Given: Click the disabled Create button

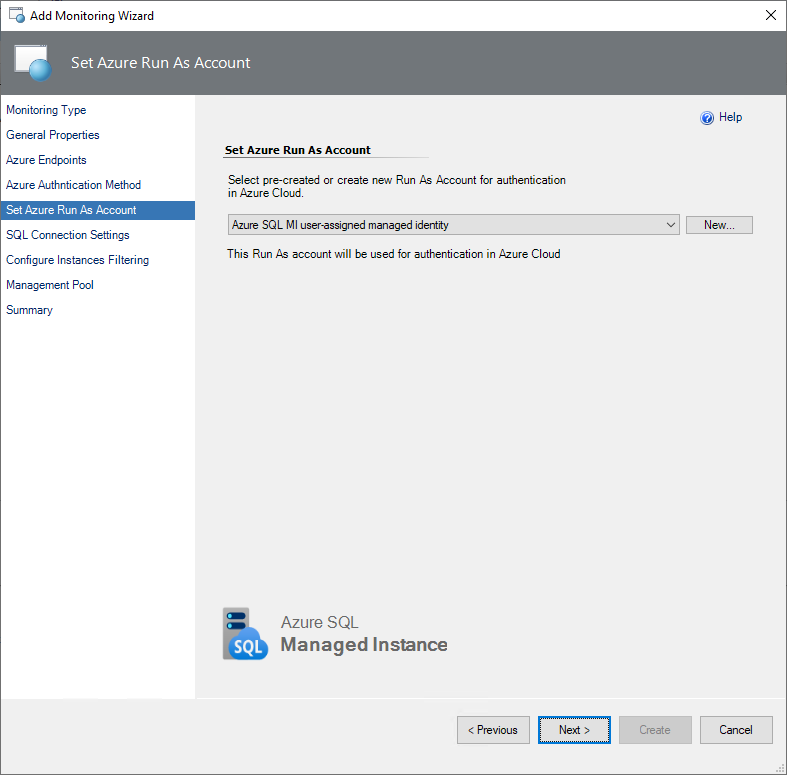Looking at the screenshot, I should [x=655, y=730].
